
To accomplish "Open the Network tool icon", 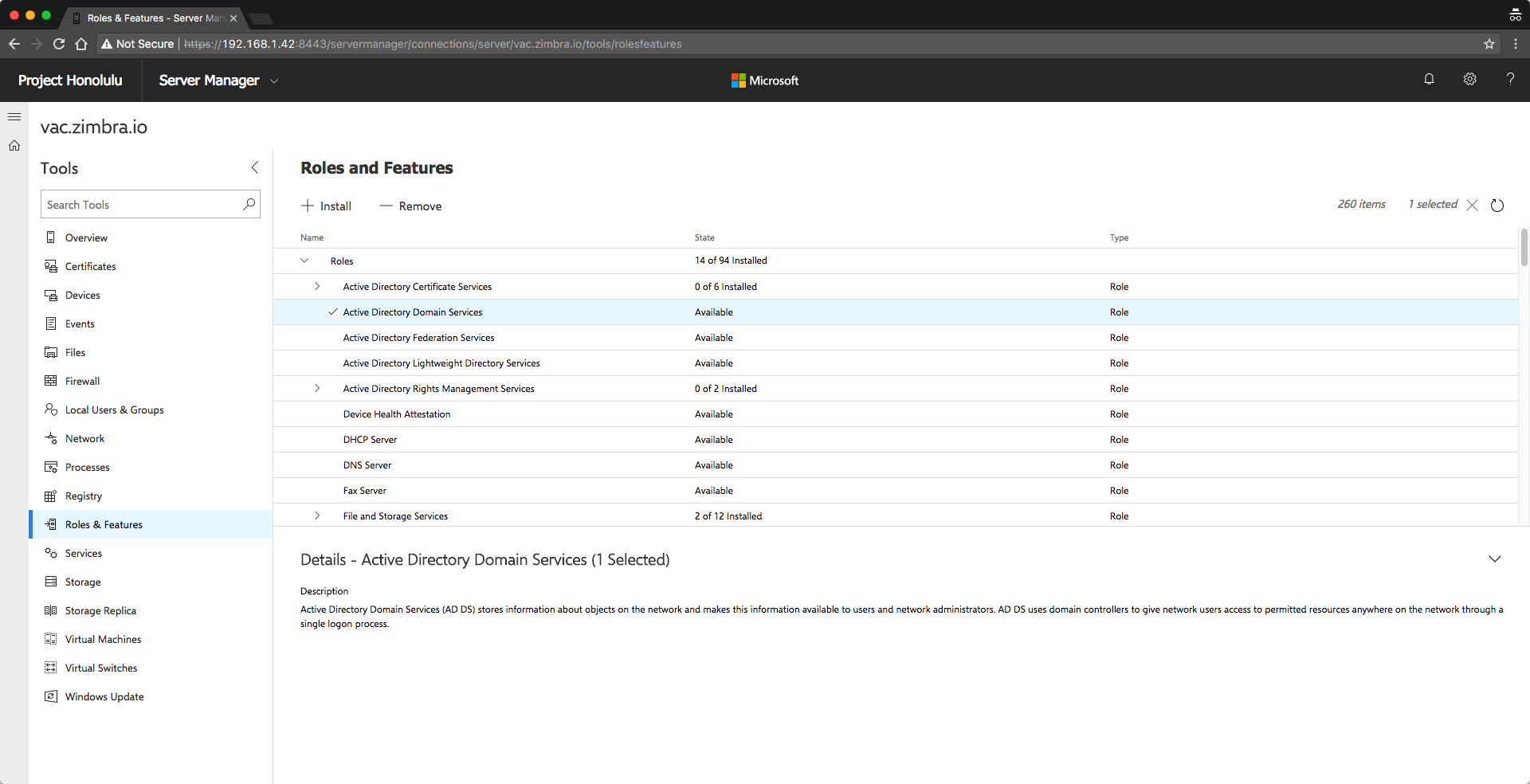I will pos(51,438).
